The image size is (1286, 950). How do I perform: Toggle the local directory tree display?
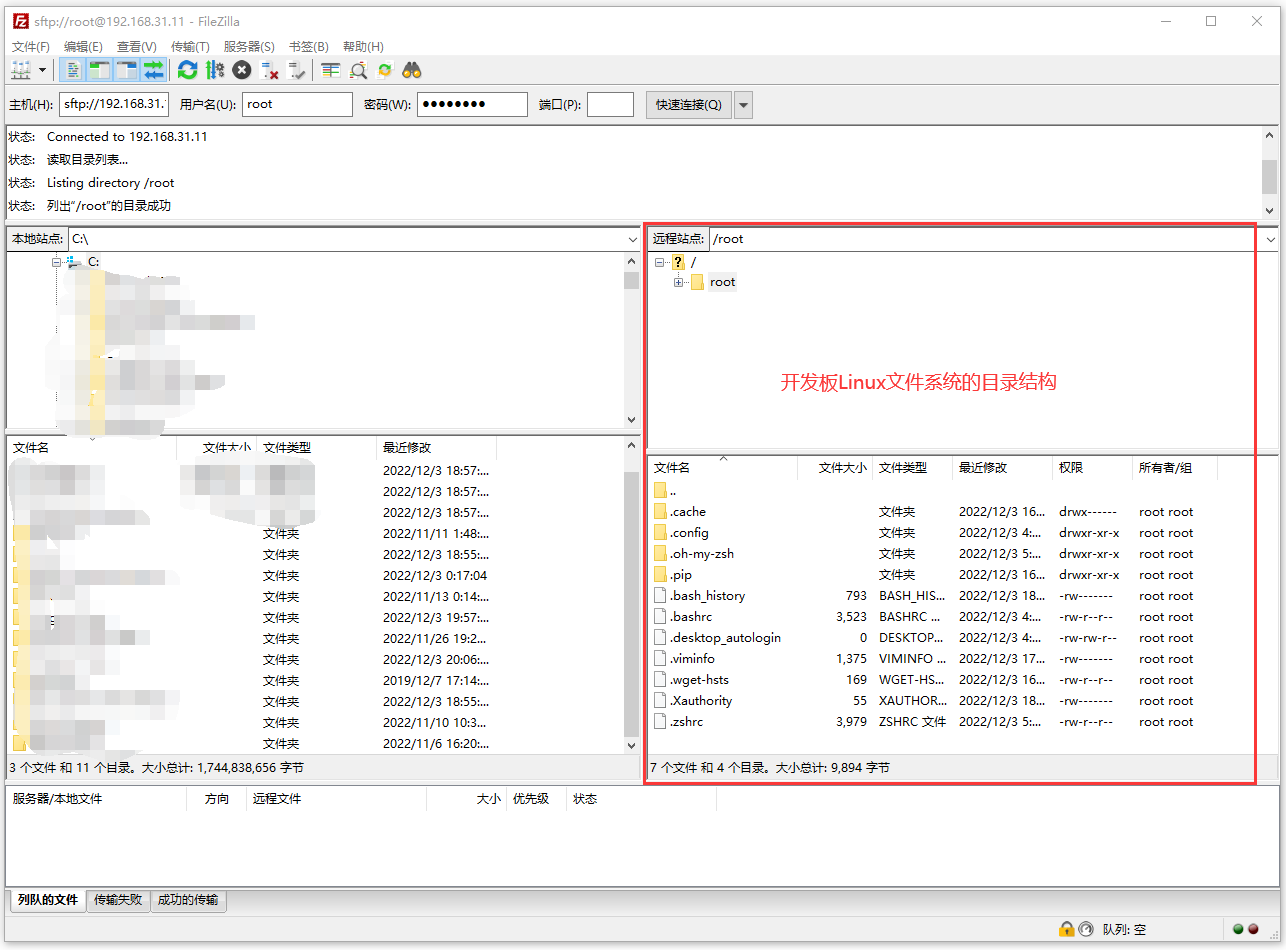(99, 70)
